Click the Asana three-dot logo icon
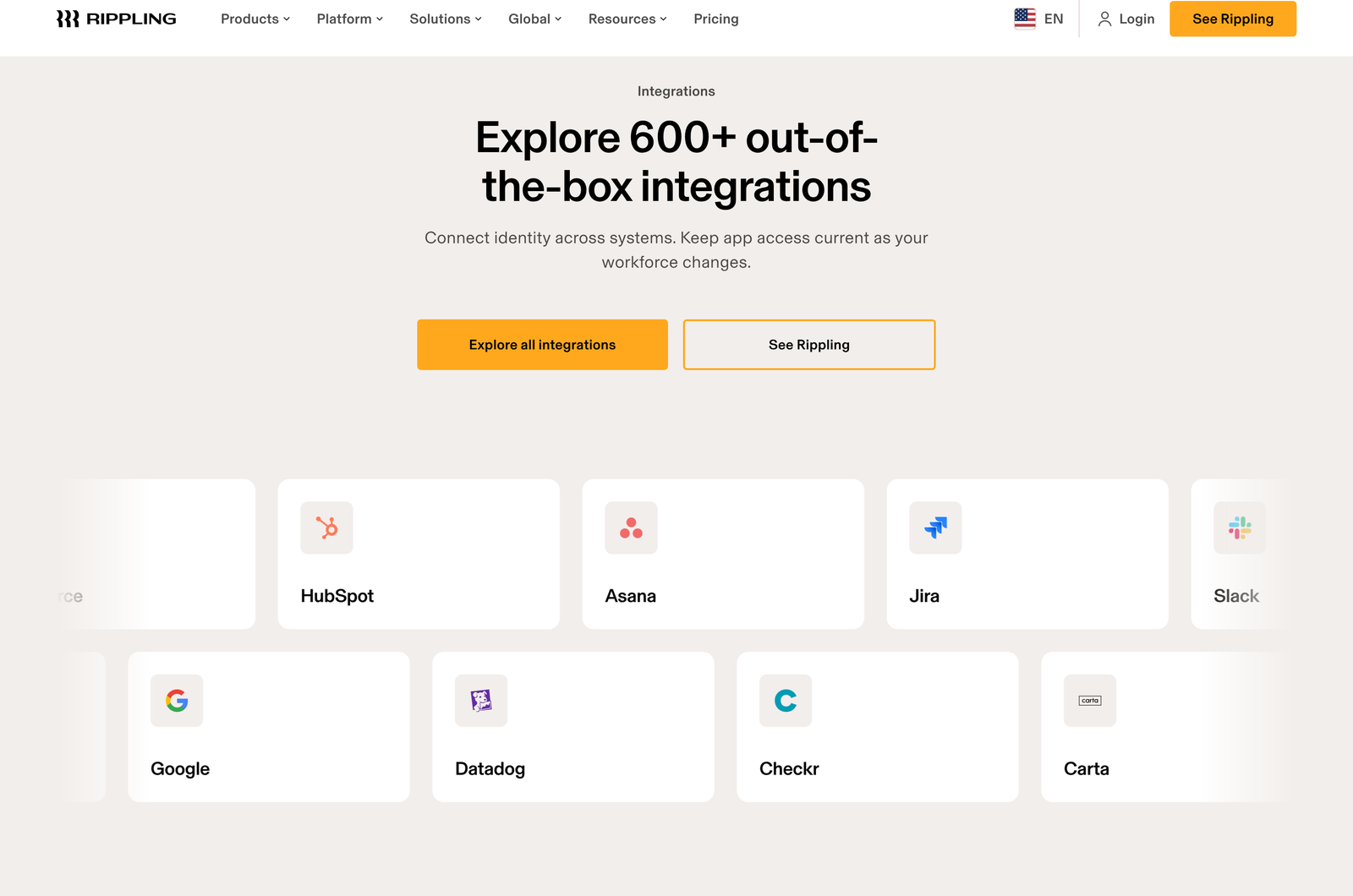Image resolution: width=1353 pixels, height=896 pixels. (x=631, y=527)
